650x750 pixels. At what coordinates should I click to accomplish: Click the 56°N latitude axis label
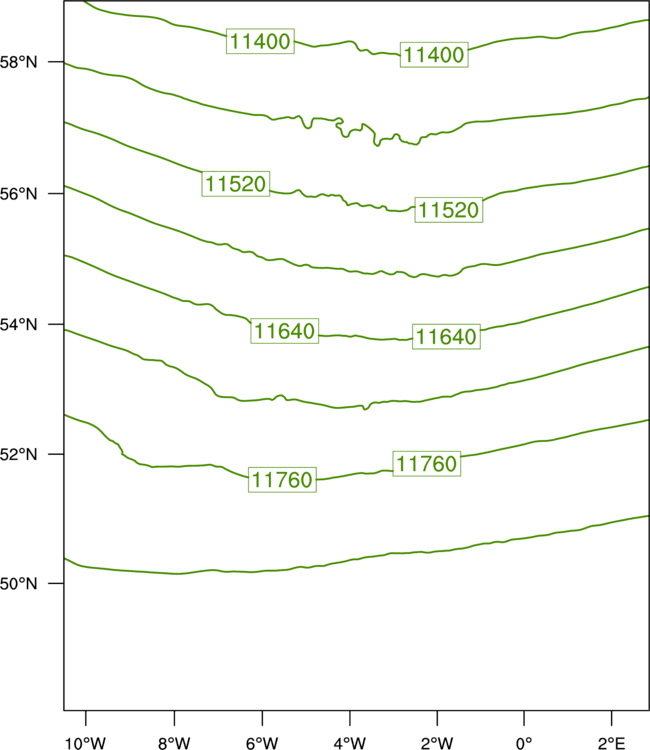coord(18,194)
